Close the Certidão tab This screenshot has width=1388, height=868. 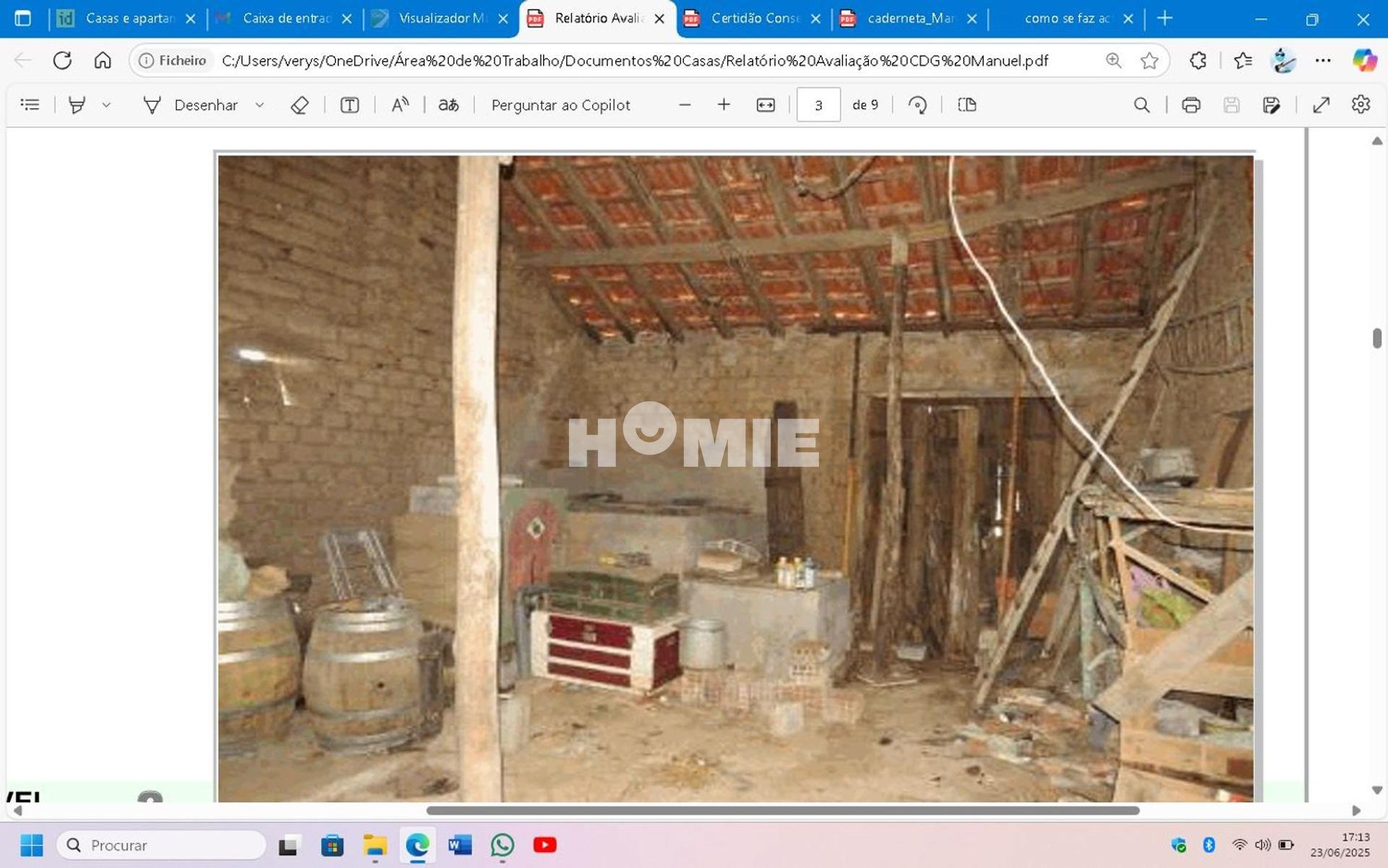pos(815,19)
